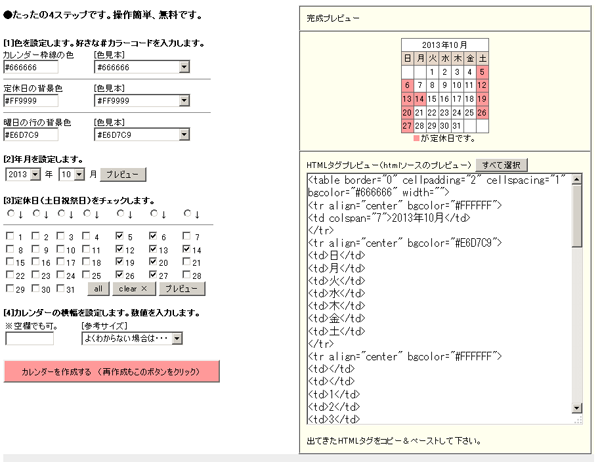Viewport: 600px width, 462px height.
Task: Click the preview button next to month selector
Action: click(x=123, y=175)
